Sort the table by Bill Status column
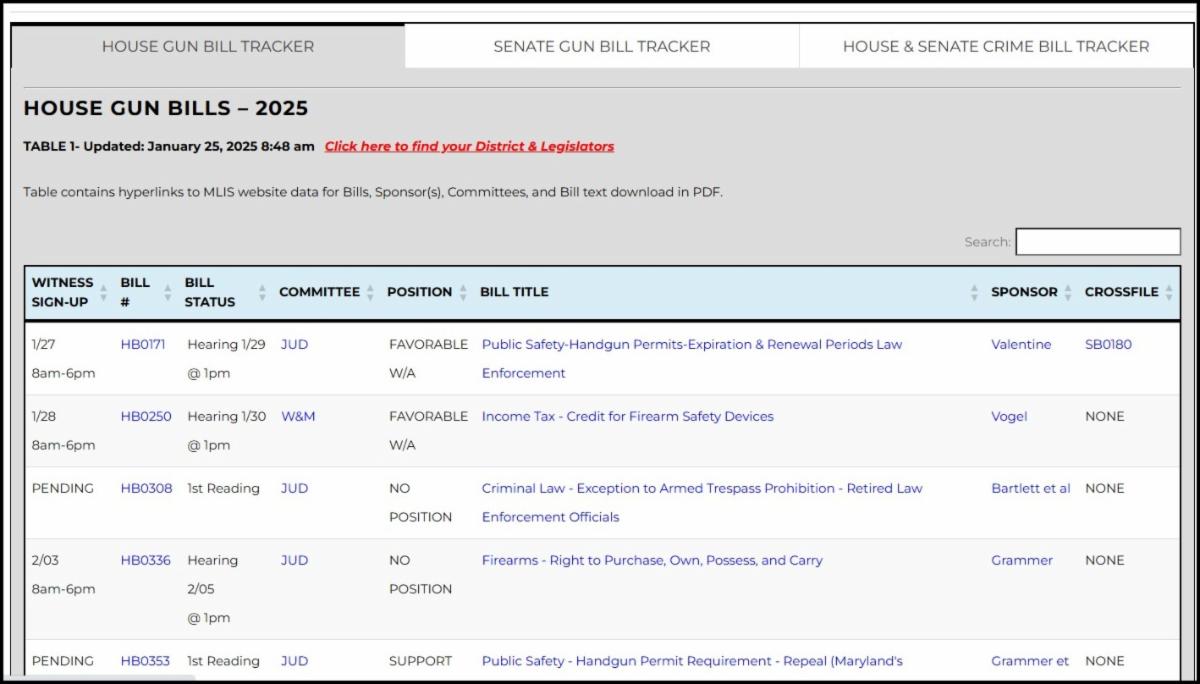Viewport: 1200px width, 684px height. [262, 292]
